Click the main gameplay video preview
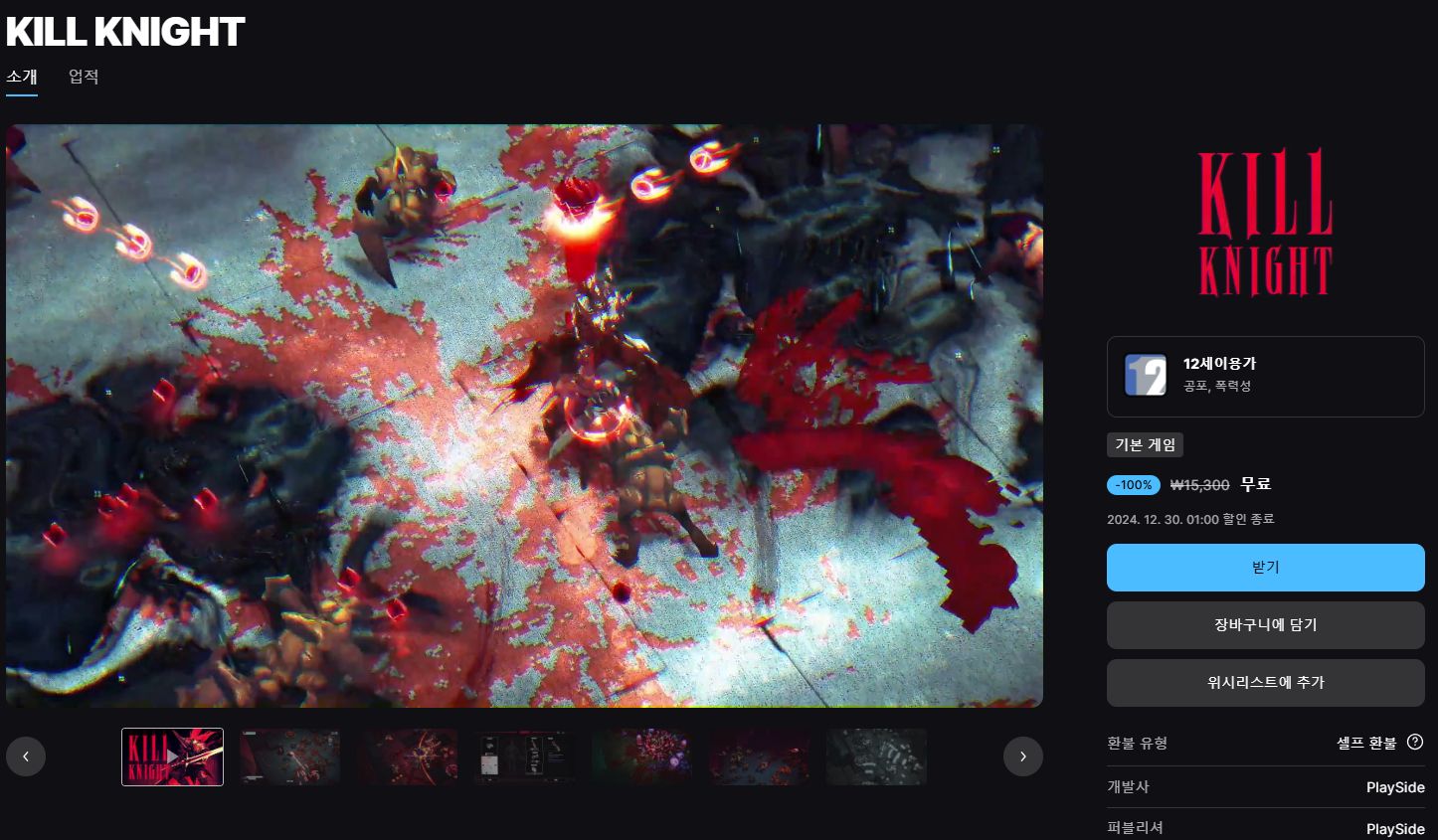This screenshot has height=840, width=1438. pos(524,416)
